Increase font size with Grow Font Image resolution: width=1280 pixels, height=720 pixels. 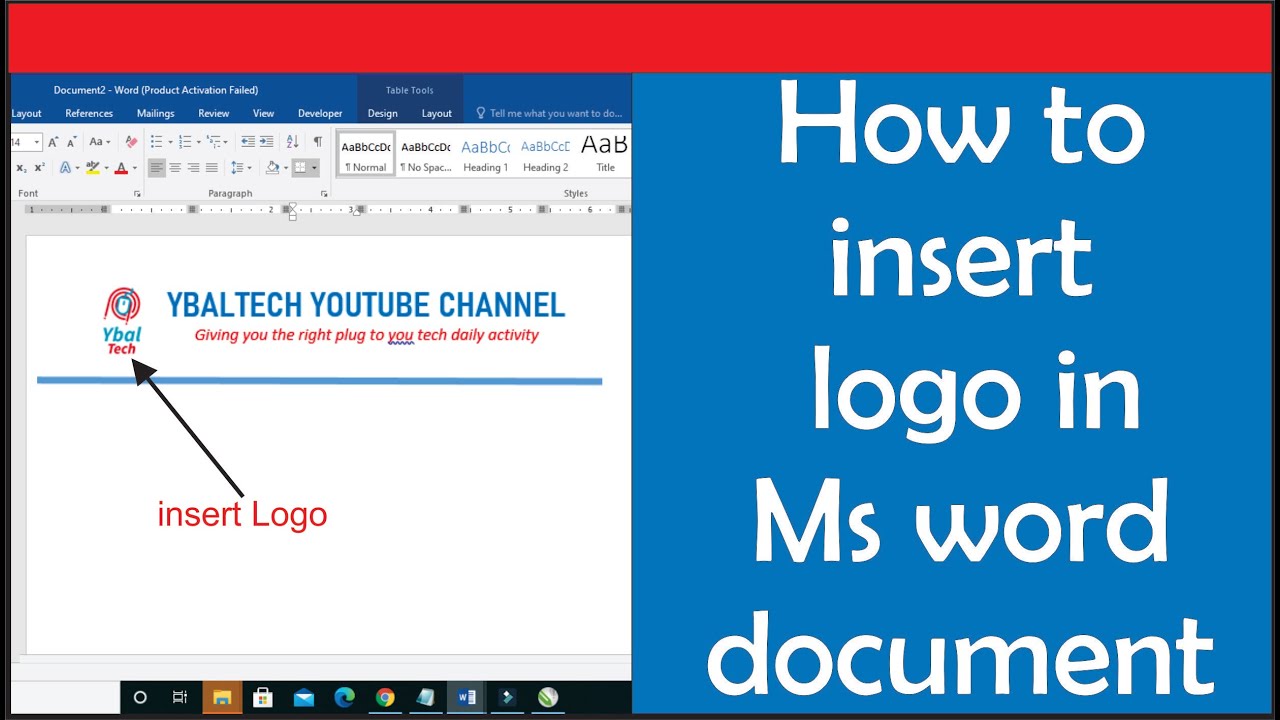tap(54, 142)
